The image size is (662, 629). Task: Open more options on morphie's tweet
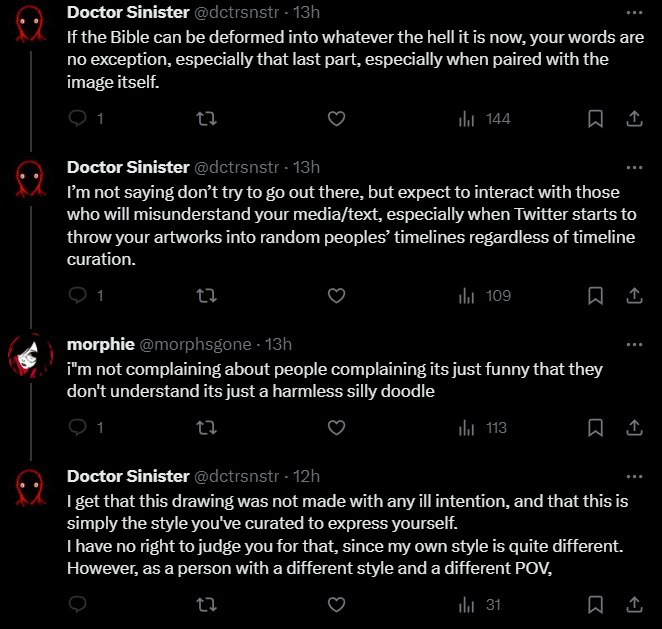coord(634,344)
